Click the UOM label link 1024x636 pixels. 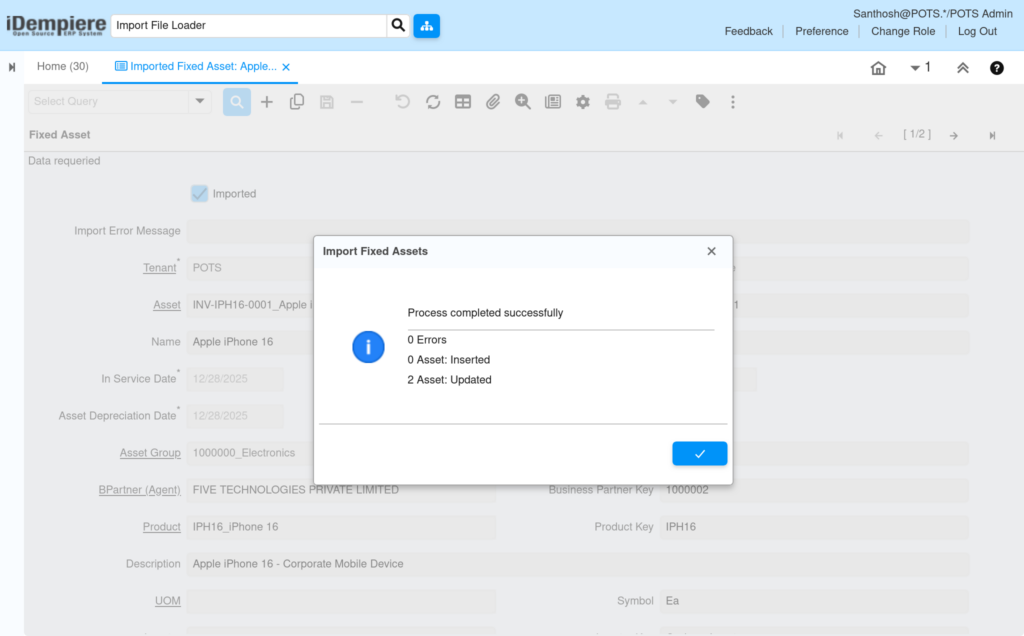[x=167, y=601]
